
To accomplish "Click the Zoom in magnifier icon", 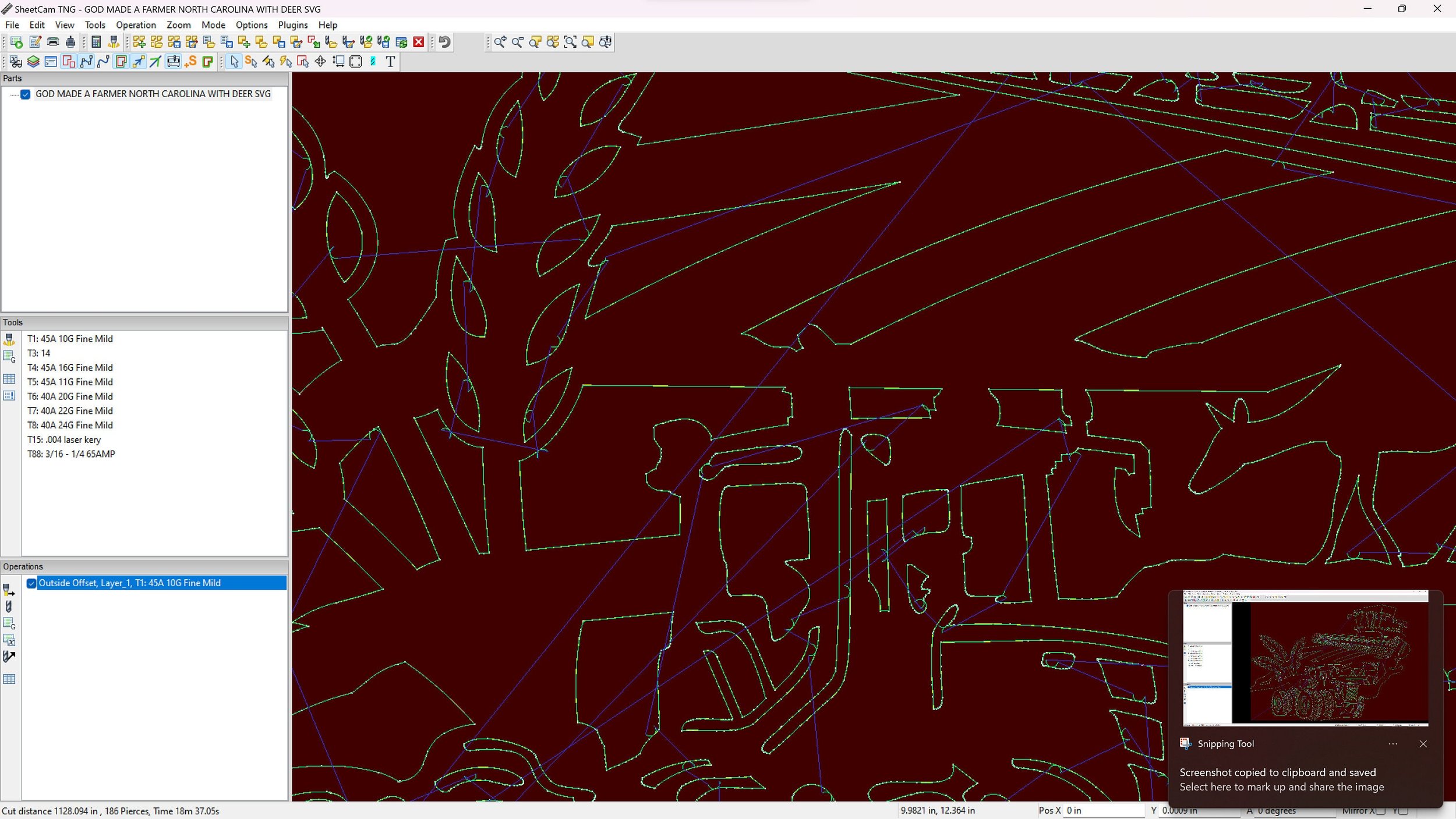I will (x=500, y=42).
